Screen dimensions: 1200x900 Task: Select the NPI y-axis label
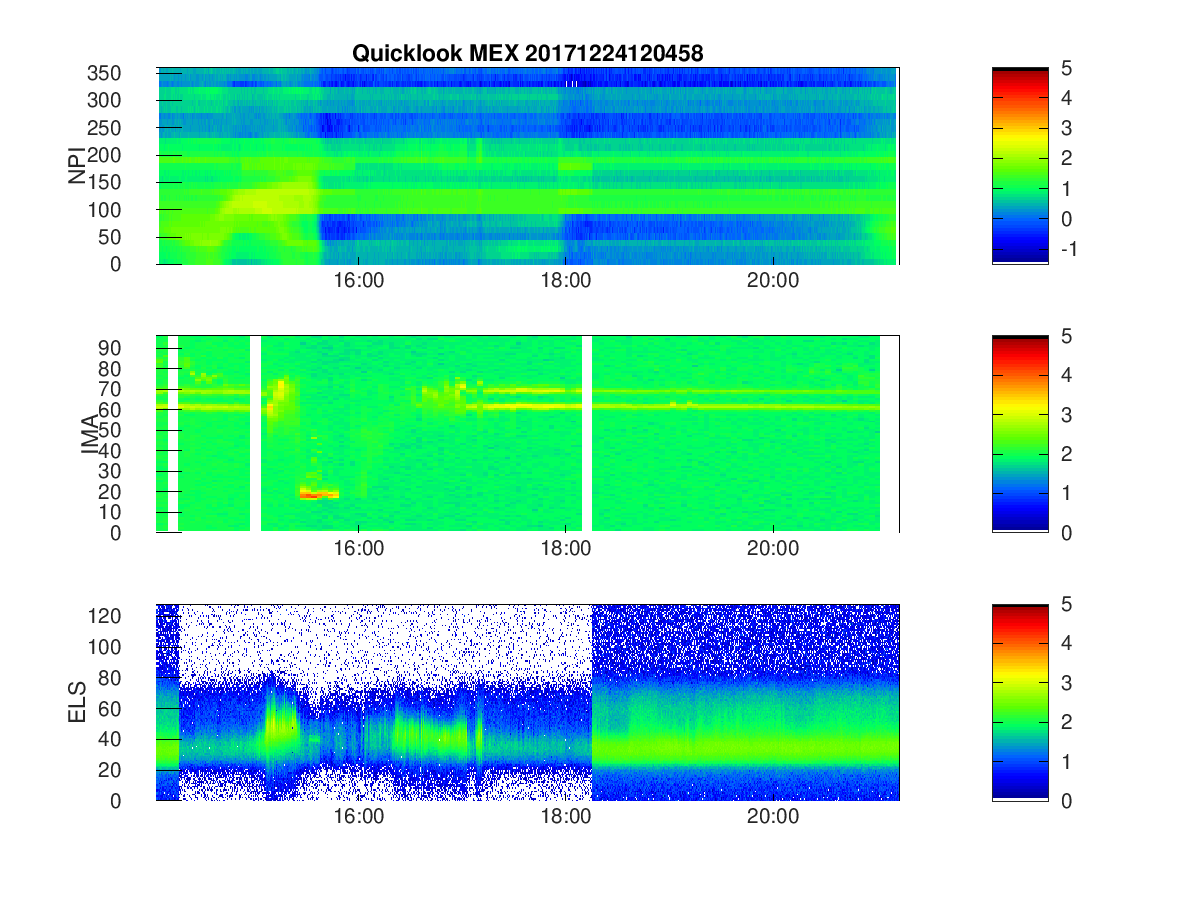pyautogui.click(x=77, y=166)
